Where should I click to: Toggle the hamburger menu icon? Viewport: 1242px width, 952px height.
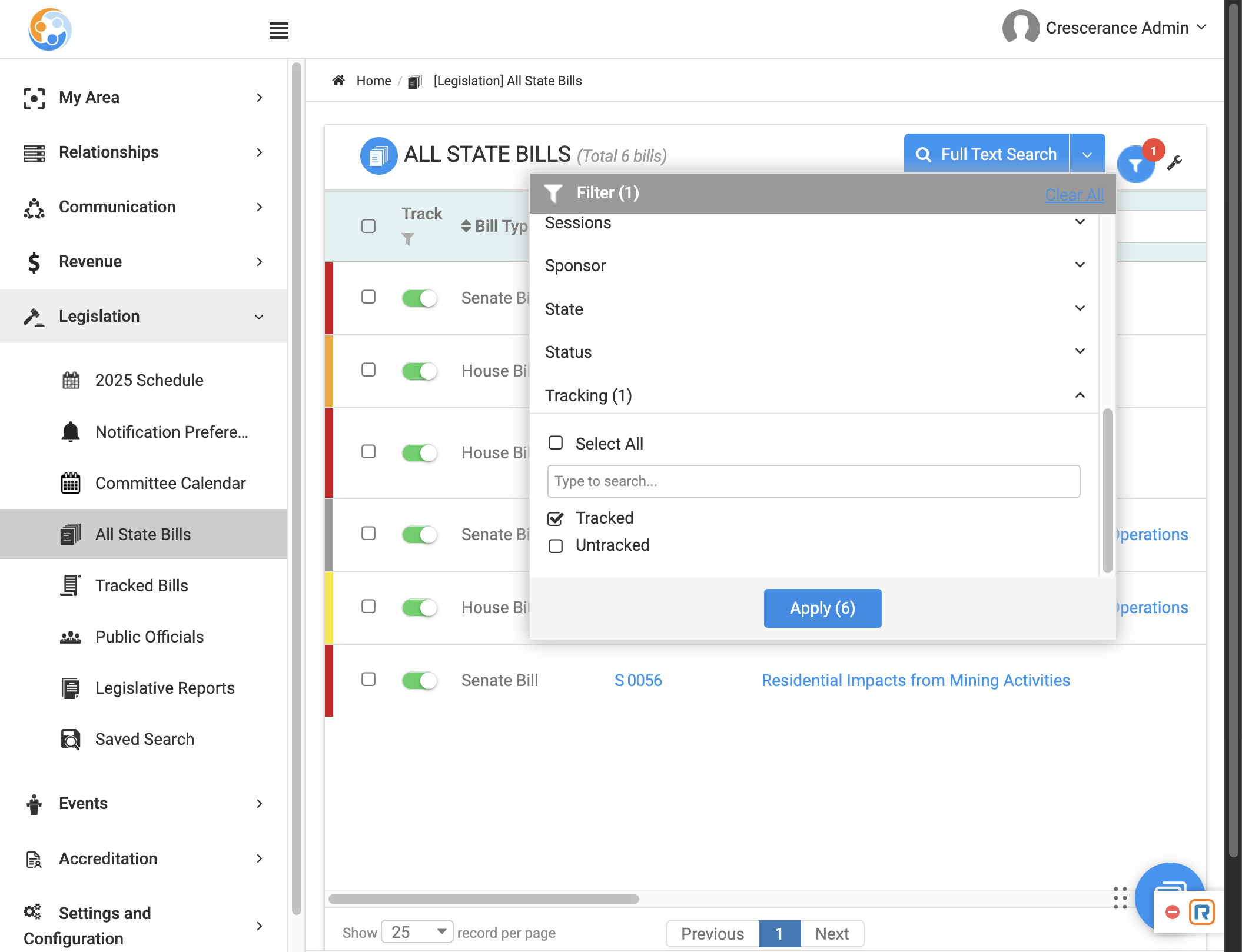click(278, 31)
